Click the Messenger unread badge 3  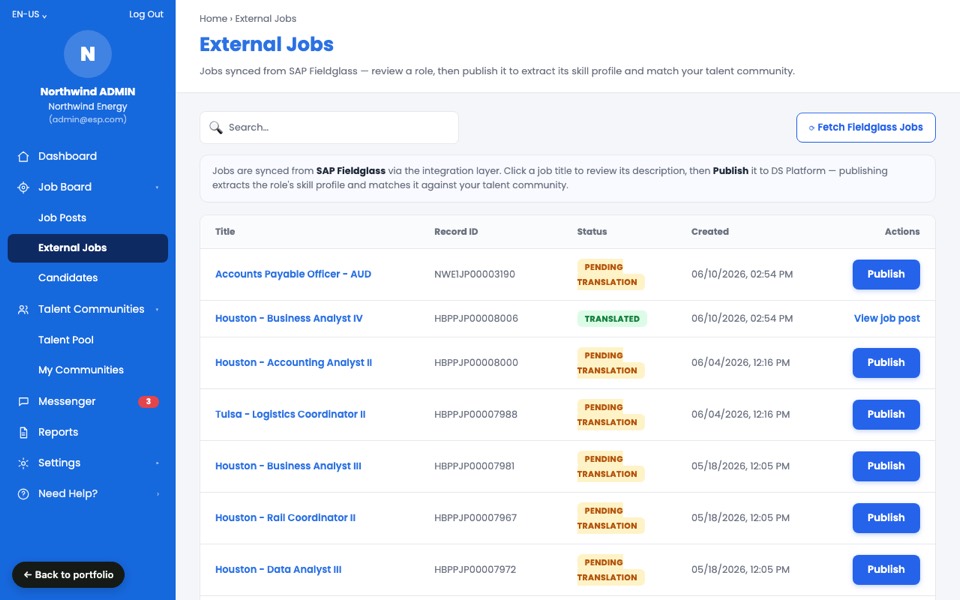(148, 402)
